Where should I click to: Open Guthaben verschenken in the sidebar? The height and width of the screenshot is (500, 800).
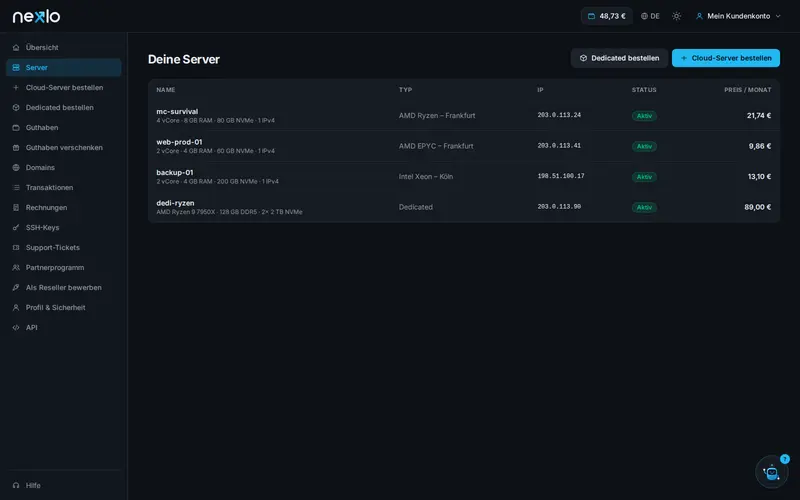point(64,147)
